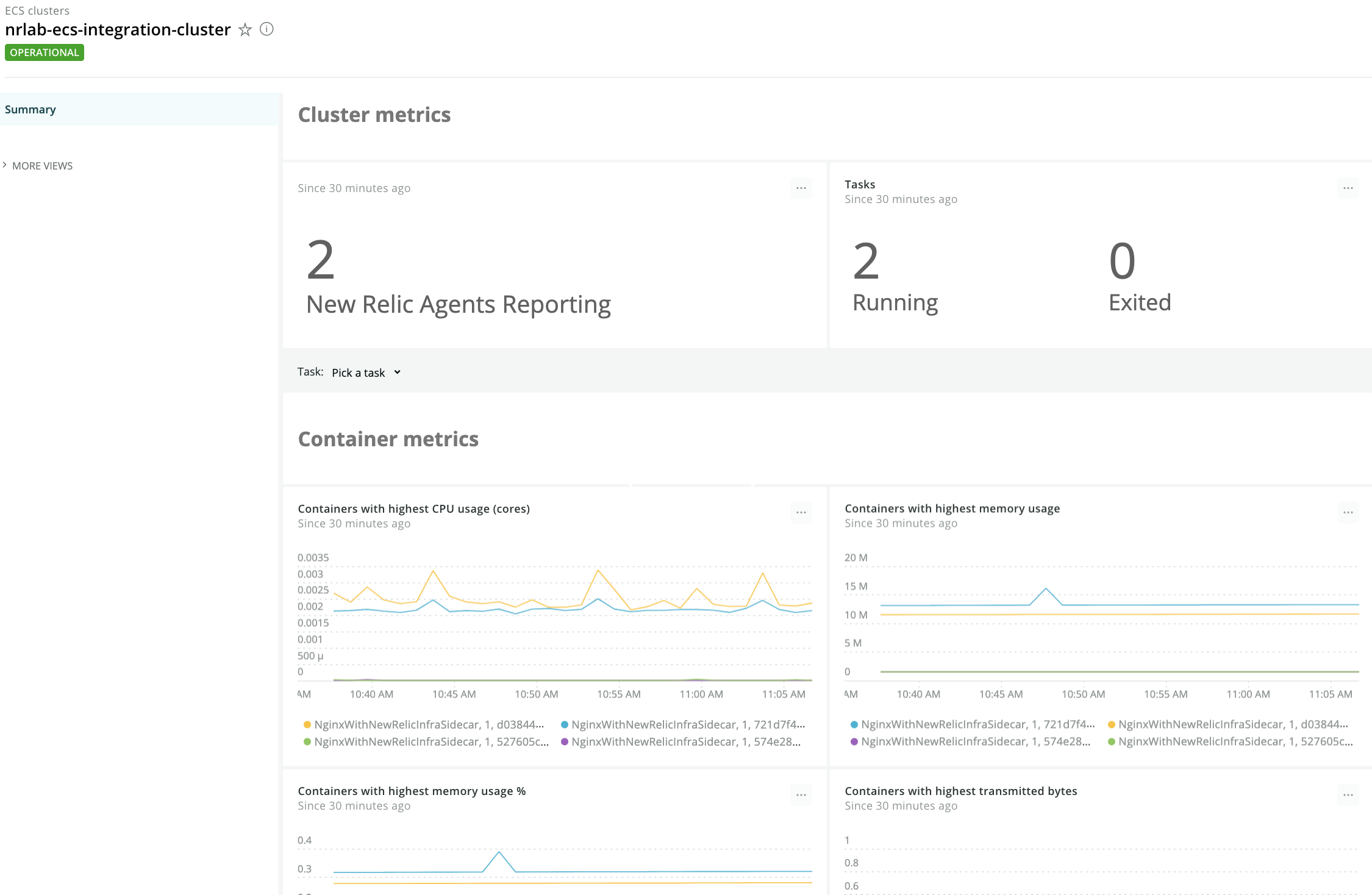Click the 10:50 AM label on memory chart axis
Screen dimensions: 1372x895
tap(1083, 694)
